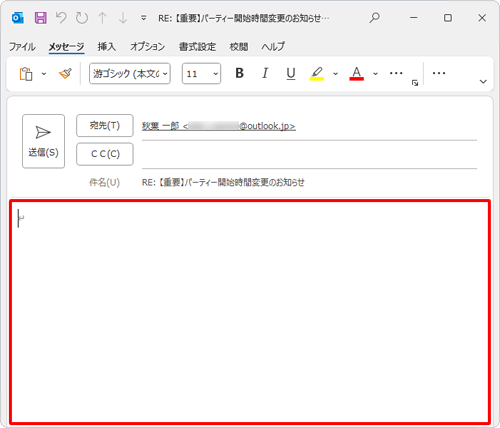The width and height of the screenshot is (500, 428).
Task: Toggle underline formatting
Action: [291, 73]
